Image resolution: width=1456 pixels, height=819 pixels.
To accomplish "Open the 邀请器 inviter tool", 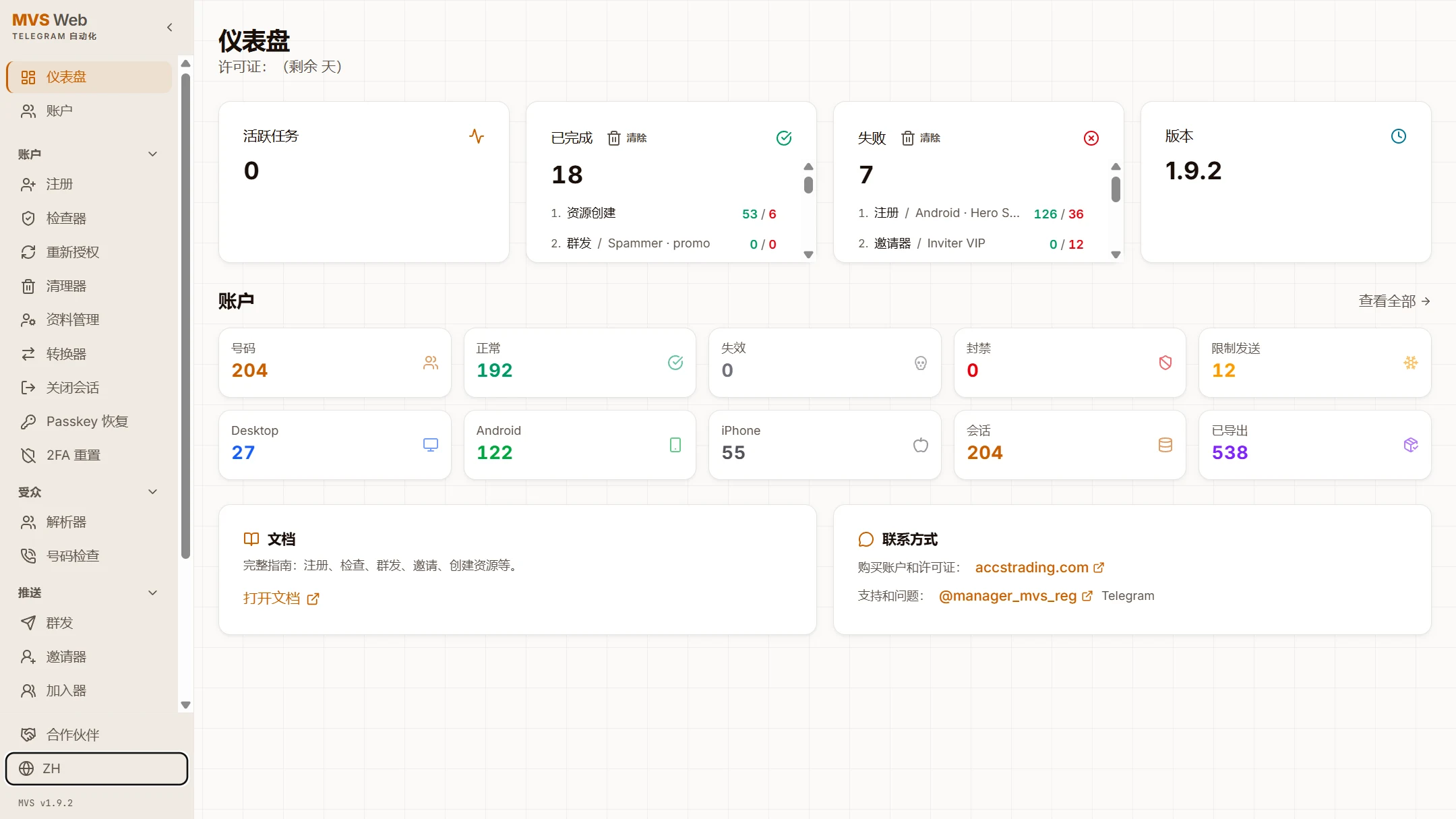I will tap(66, 657).
